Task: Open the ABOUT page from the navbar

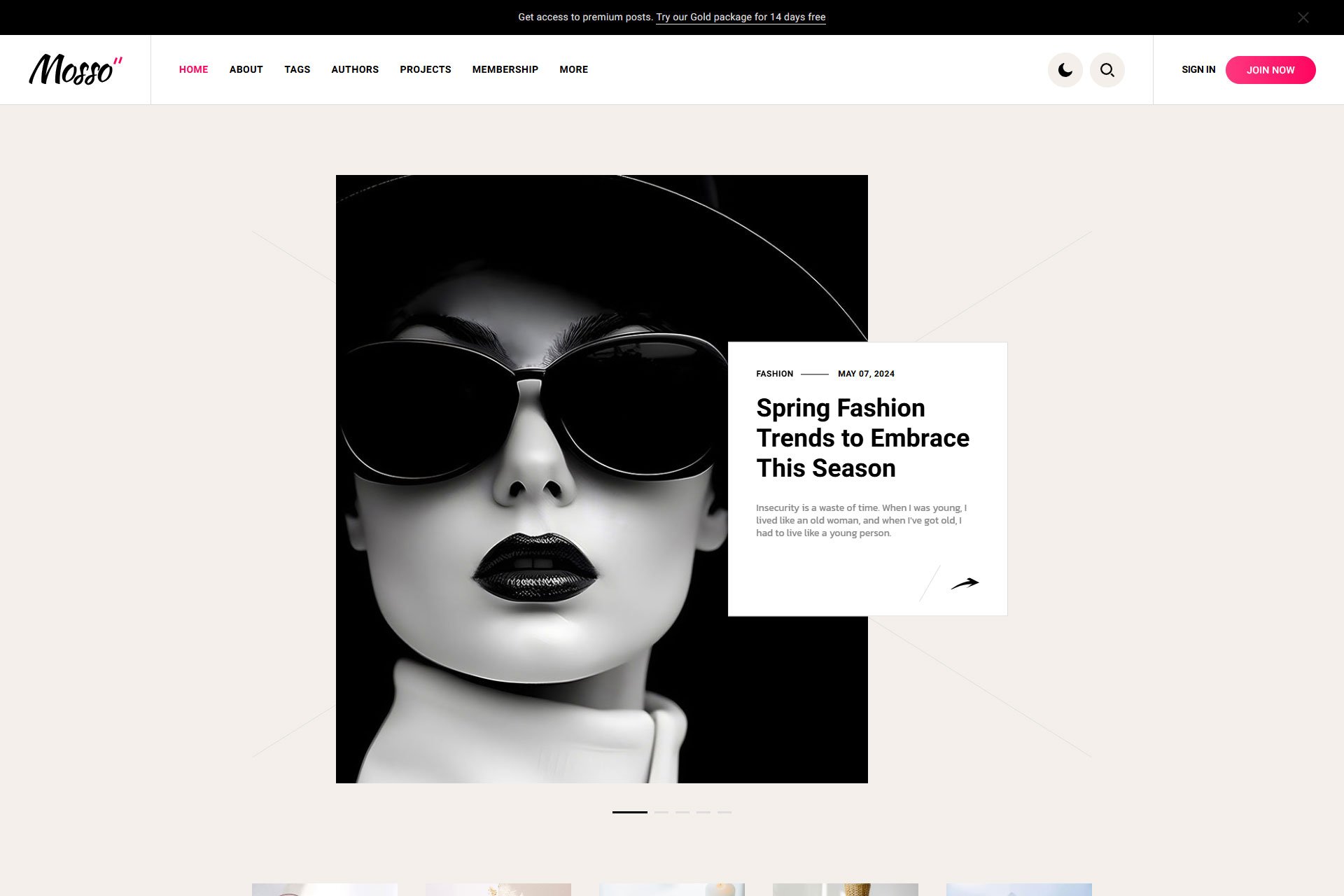Action: tap(246, 69)
